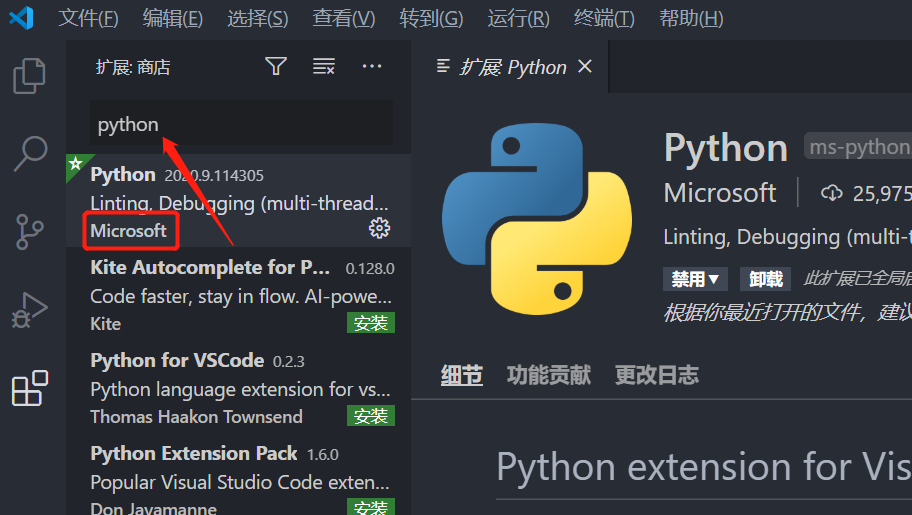This screenshot has height=515, width=912.
Task: Open 选择(S) menu
Action: click(258, 19)
